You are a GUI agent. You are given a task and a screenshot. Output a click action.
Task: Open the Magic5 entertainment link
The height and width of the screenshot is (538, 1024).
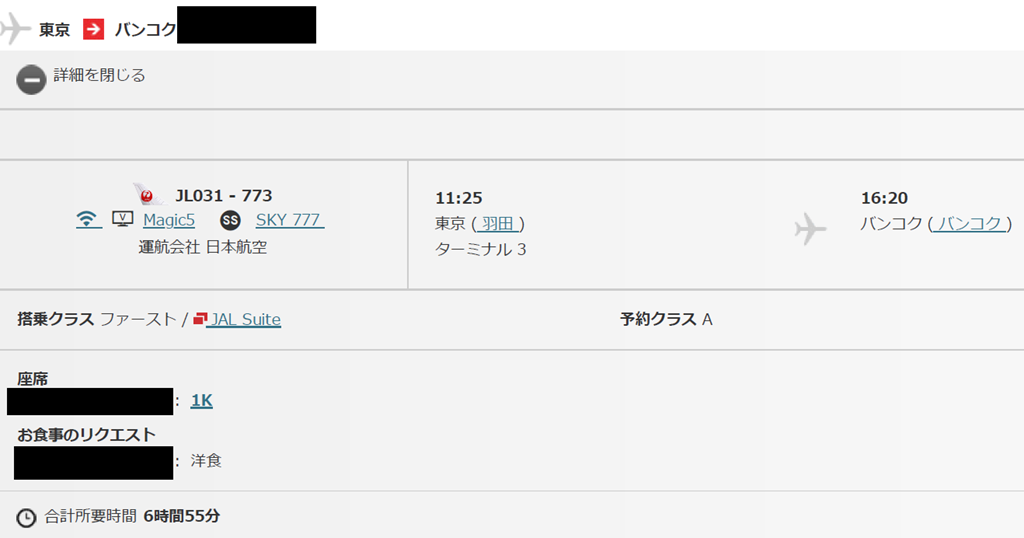pyautogui.click(x=168, y=220)
